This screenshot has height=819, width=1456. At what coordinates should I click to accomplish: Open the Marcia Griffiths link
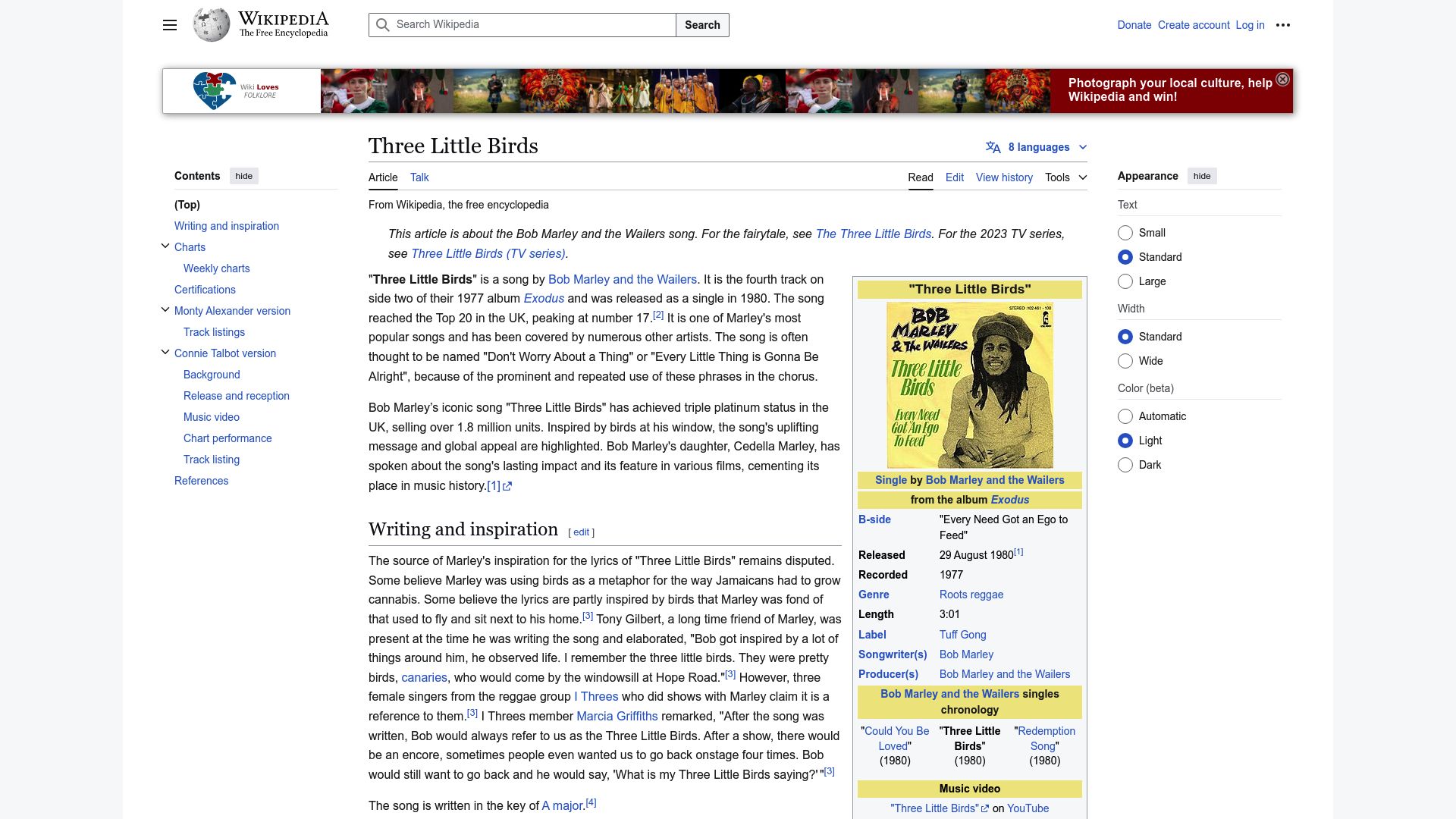point(617,716)
